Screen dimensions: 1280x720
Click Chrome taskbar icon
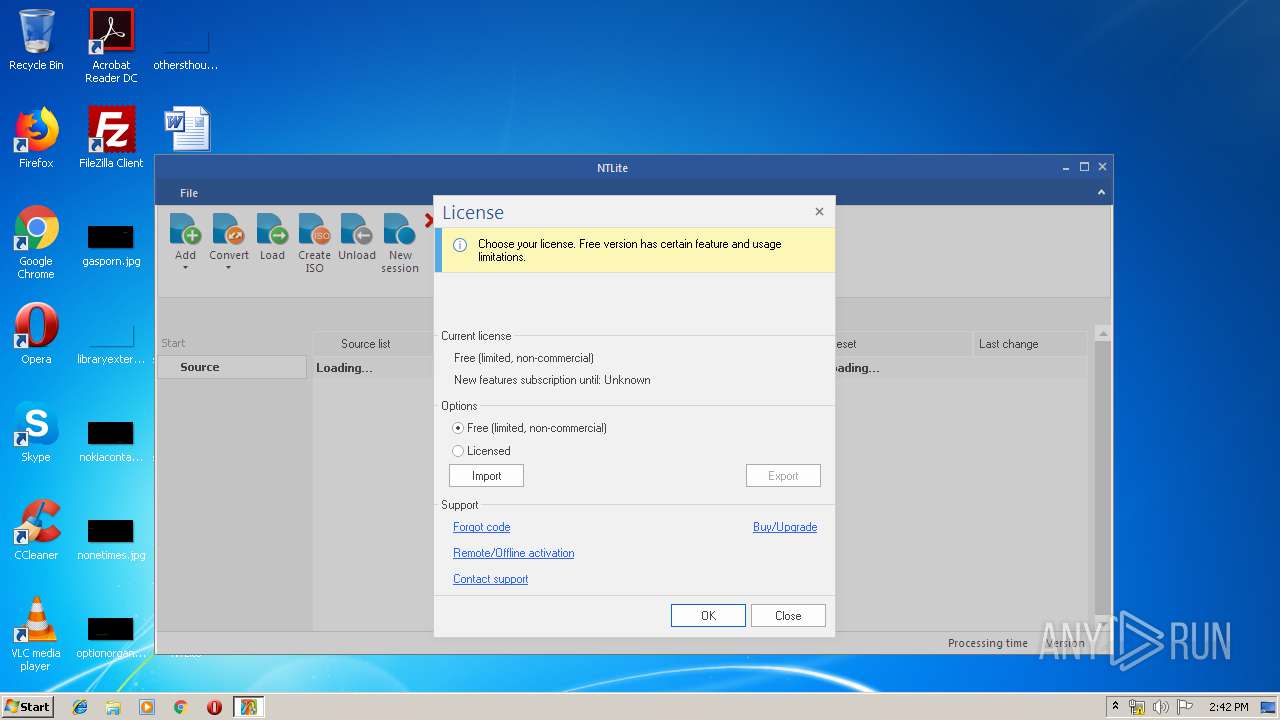(181, 707)
